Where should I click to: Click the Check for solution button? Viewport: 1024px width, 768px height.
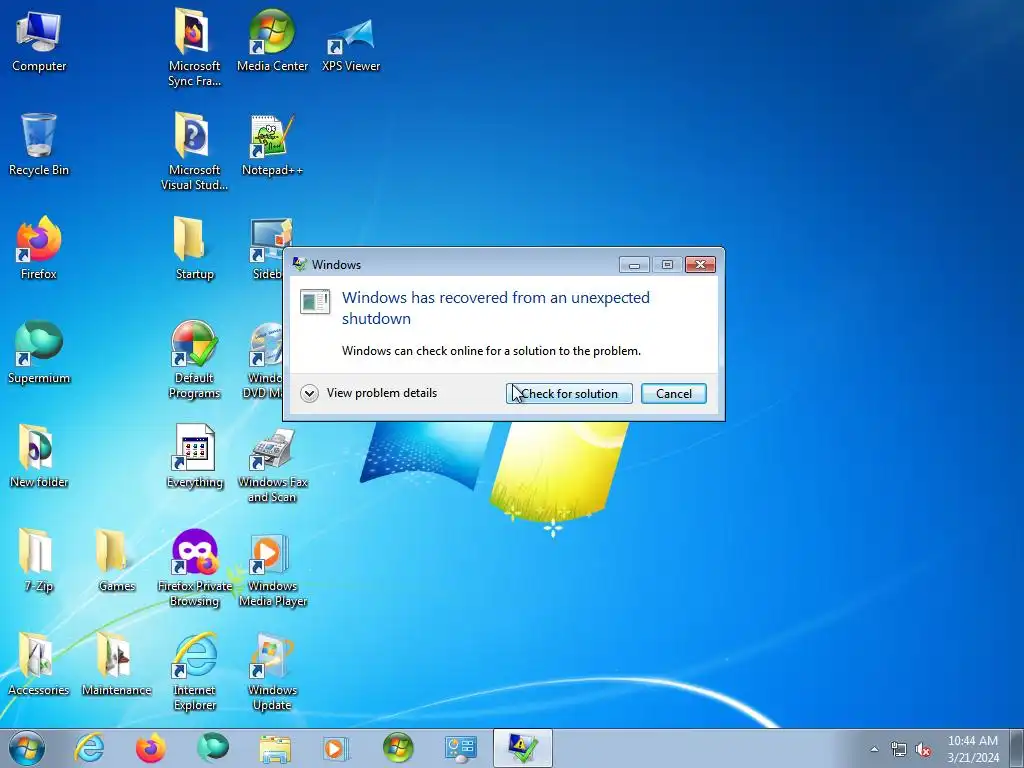coord(569,394)
